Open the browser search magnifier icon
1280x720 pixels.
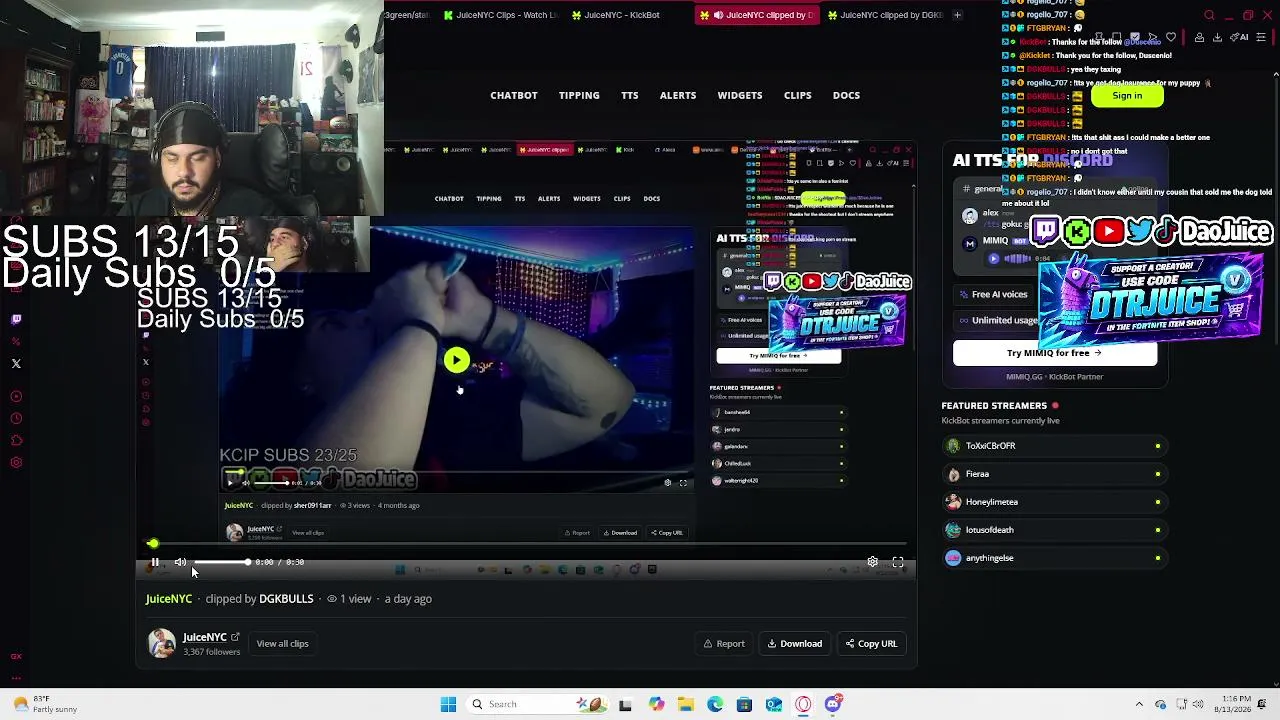click(x=1209, y=15)
